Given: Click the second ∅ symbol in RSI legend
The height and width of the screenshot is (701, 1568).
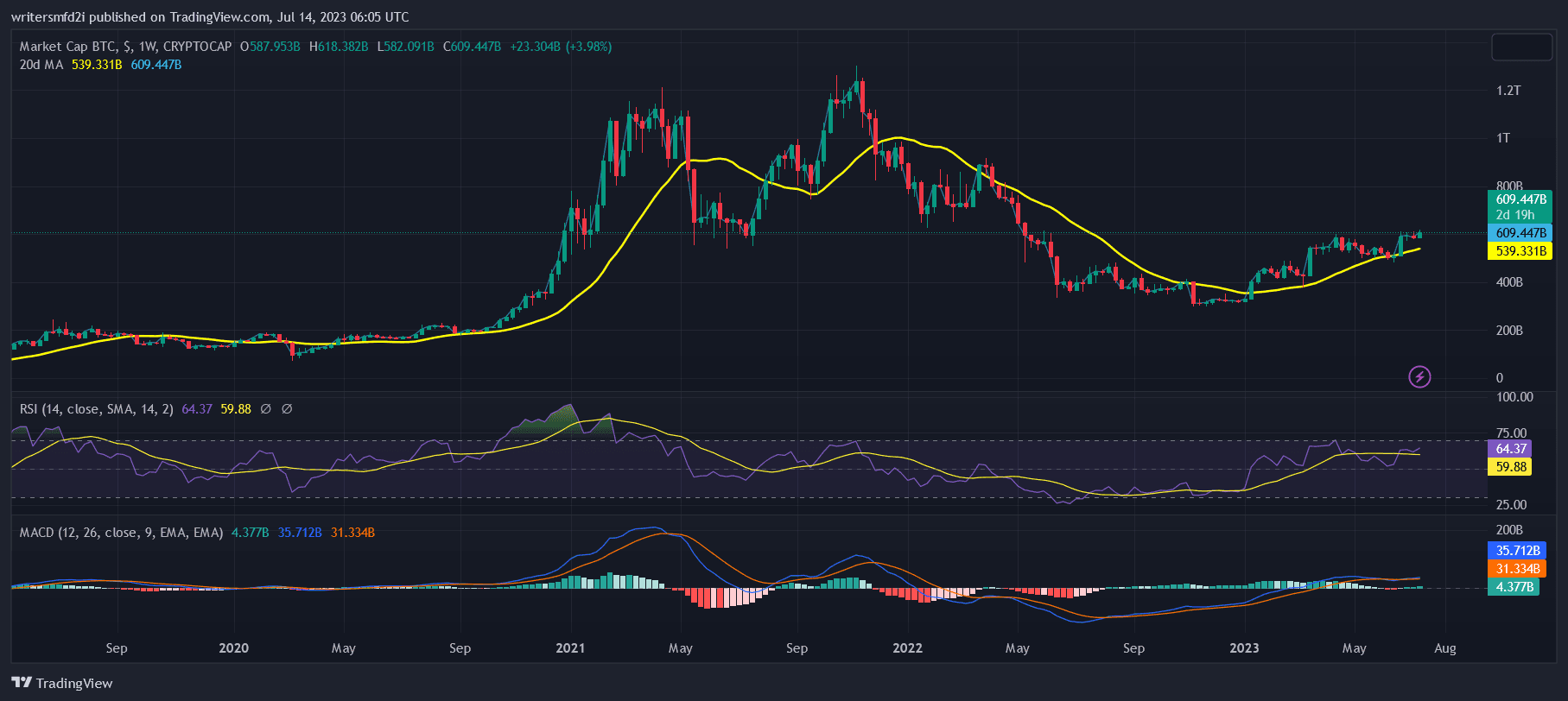Looking at the screenshot, I should (x=287, y=409).
